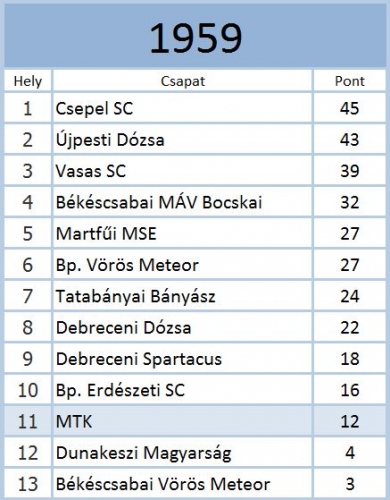This screenshot has width=390, height=500.
Task: Select the Hely column header
Action: tap(28, 81)
